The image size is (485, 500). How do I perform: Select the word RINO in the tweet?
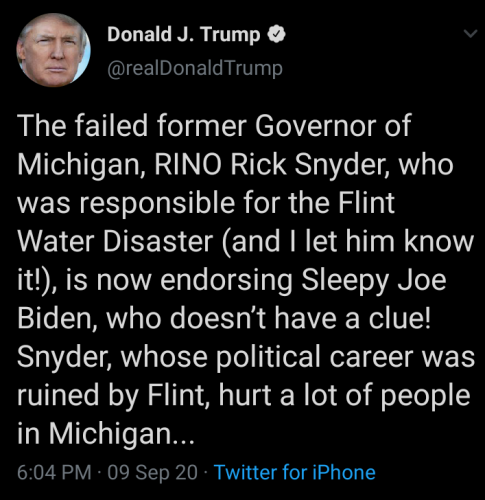tap(188, 164)
